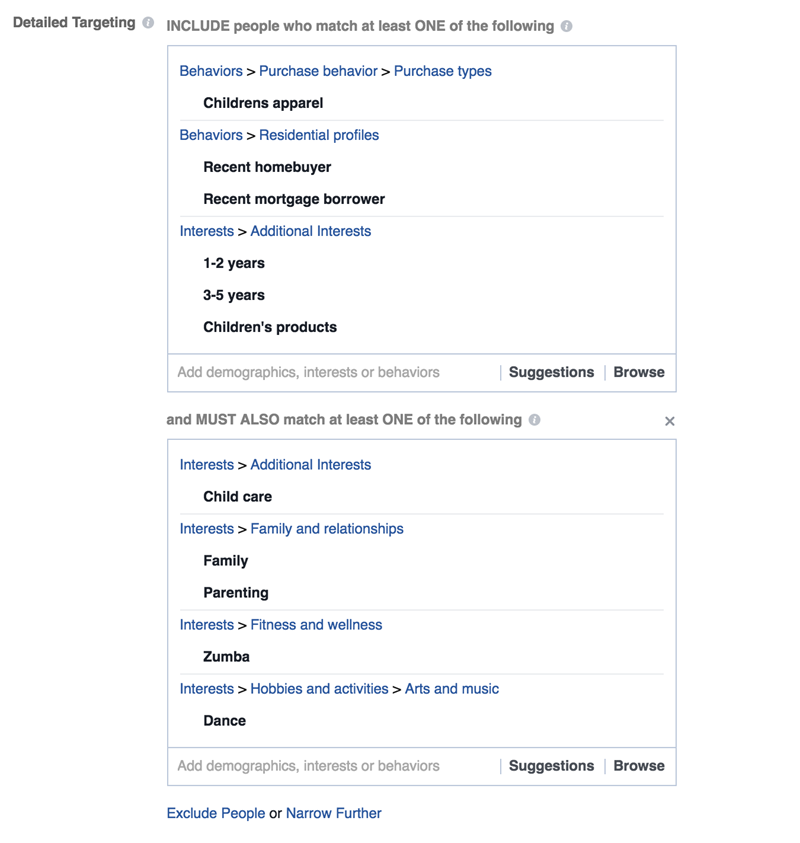Click the Purchase types breadcrumb link

(442, 71)
